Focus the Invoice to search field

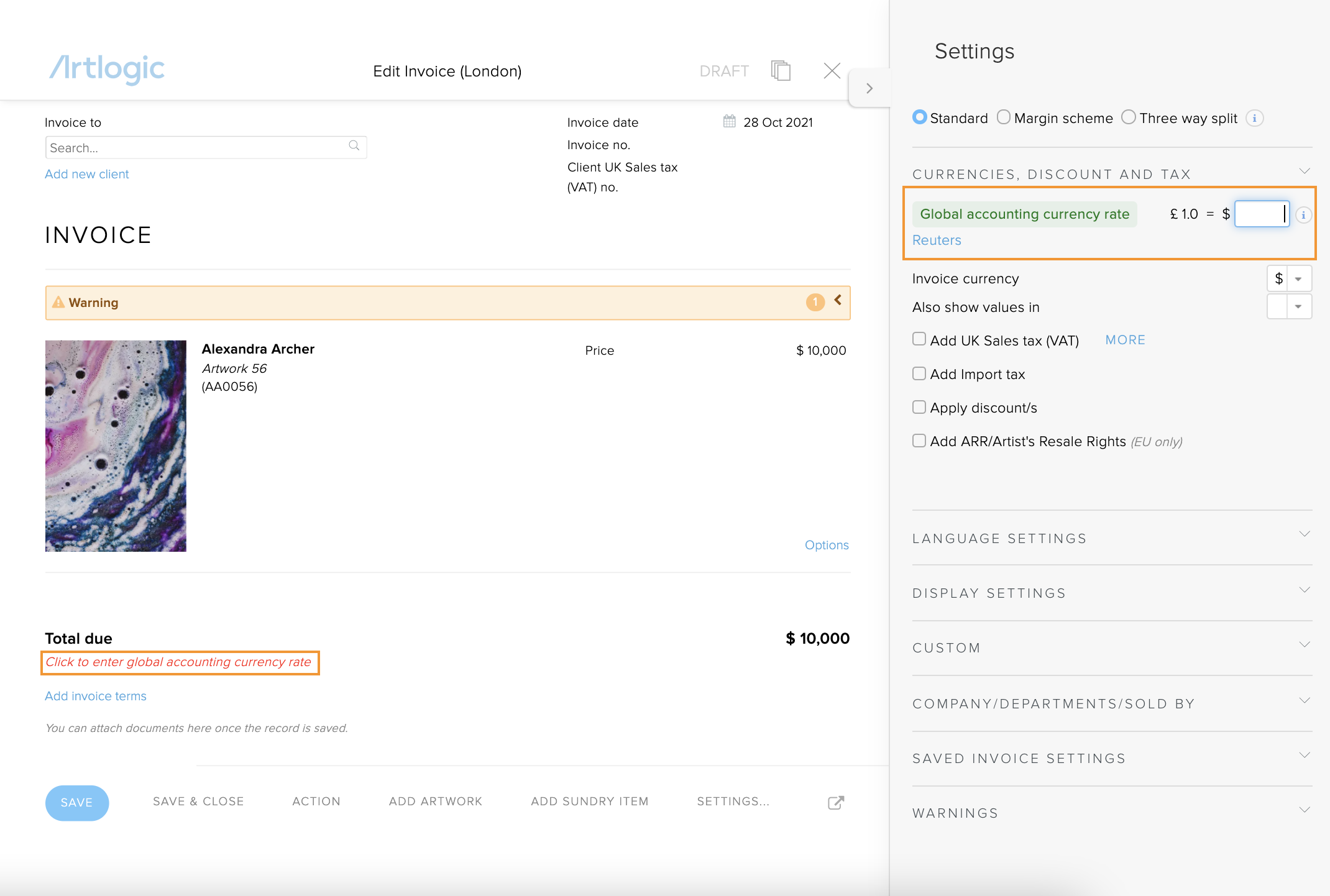coord(206,147)
